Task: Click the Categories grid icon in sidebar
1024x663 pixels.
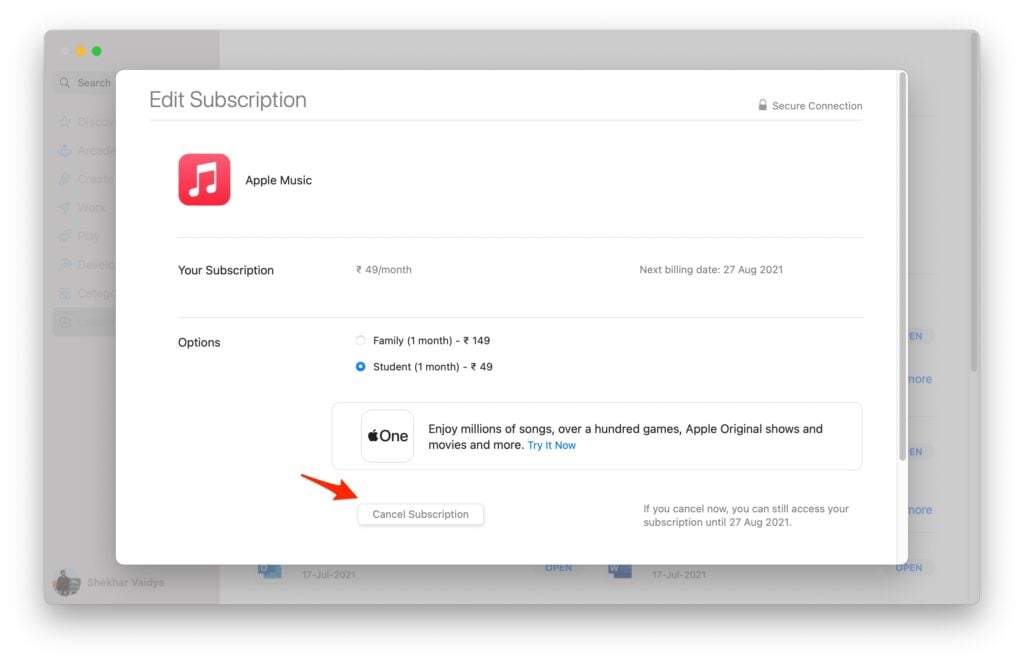Action: pos(65,293)
